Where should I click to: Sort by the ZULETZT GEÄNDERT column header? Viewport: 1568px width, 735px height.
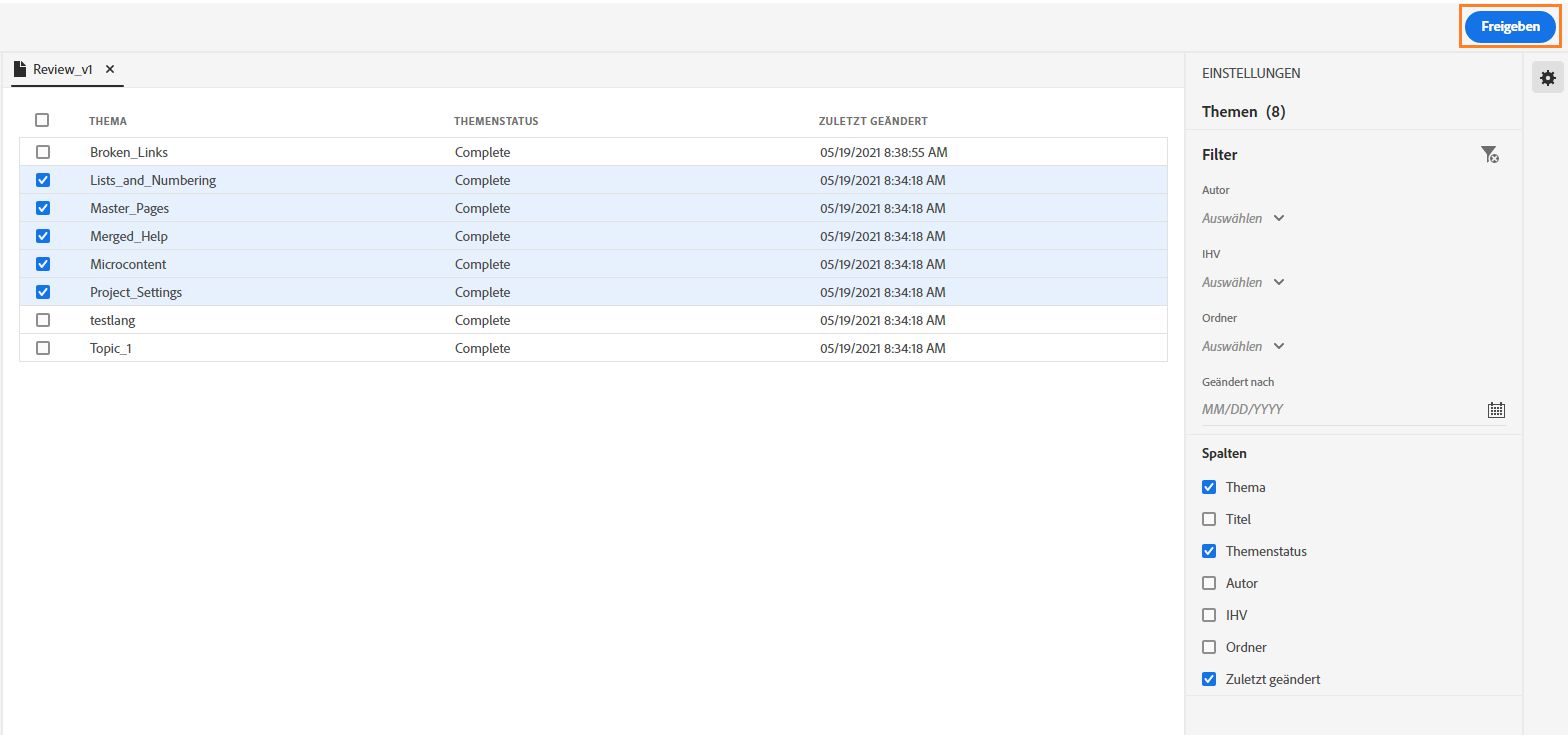click(x=873, y=121)
